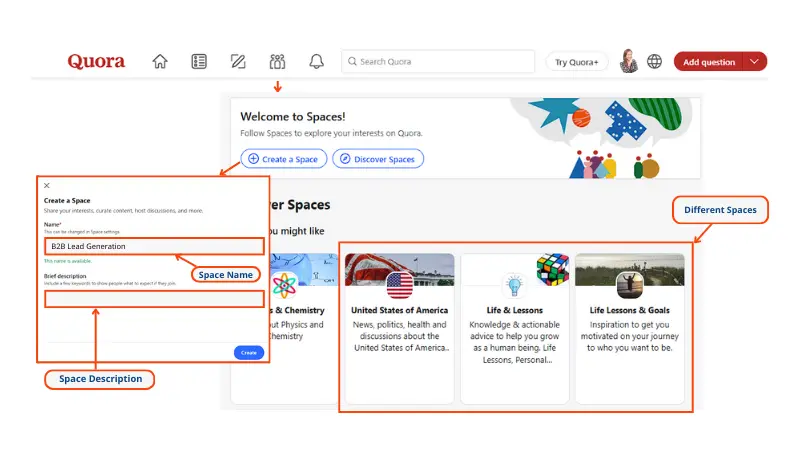This screenshot has height=450, width=800.
Task: Close the Create a Space dialog
Action: pyautogui.click(x=47, y=186)
